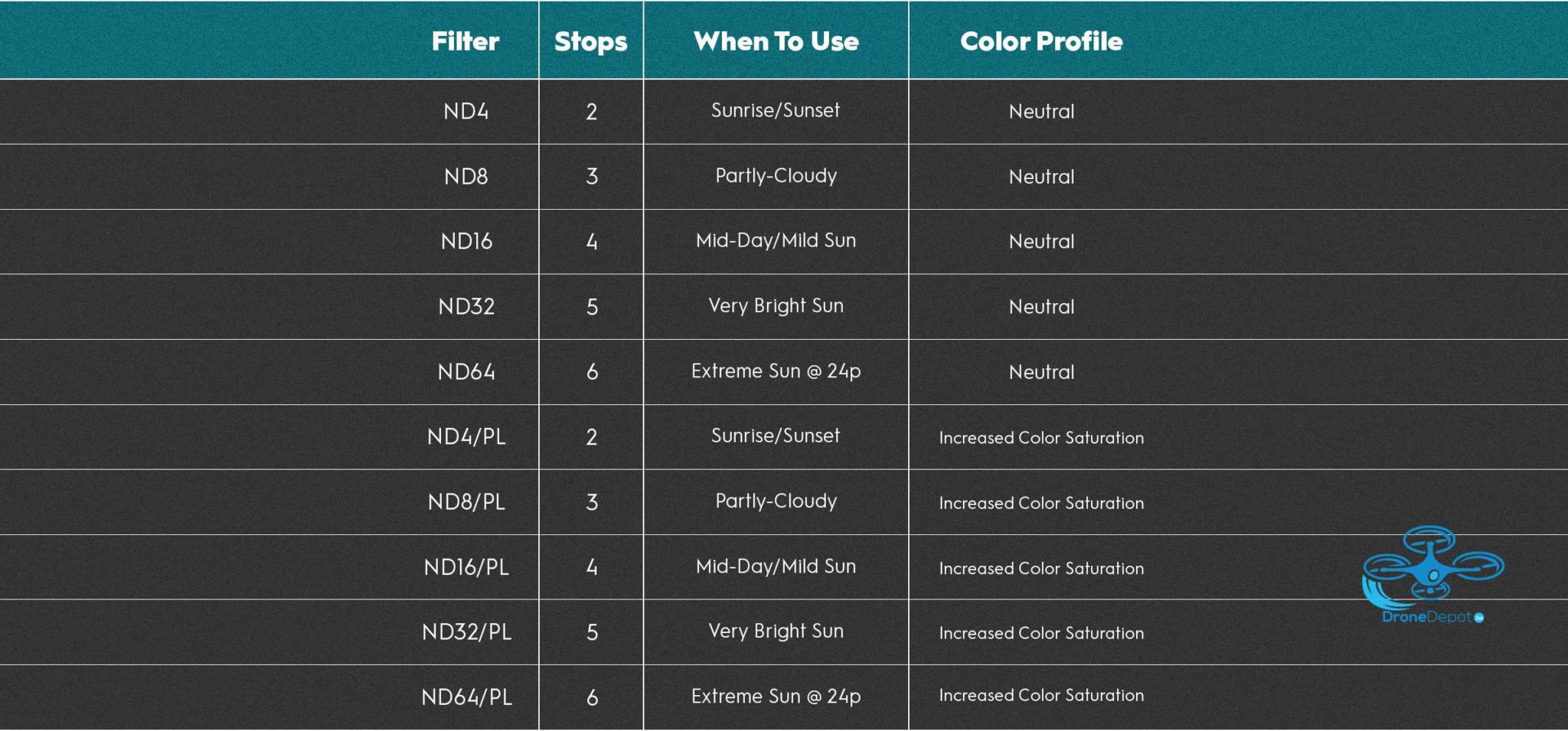Select the plain ND16 filter cell
The image size is (1568, 731).
coord(466,242)
